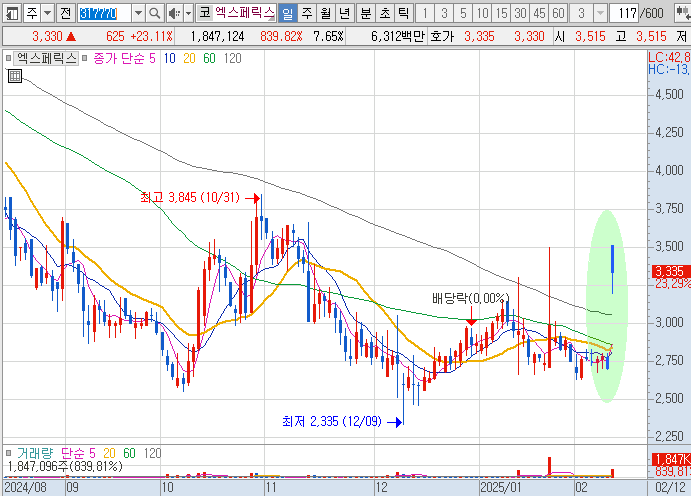
Task: Click the 배당락(0,00%) ex-dividend marker
Action: click(471, 299)
